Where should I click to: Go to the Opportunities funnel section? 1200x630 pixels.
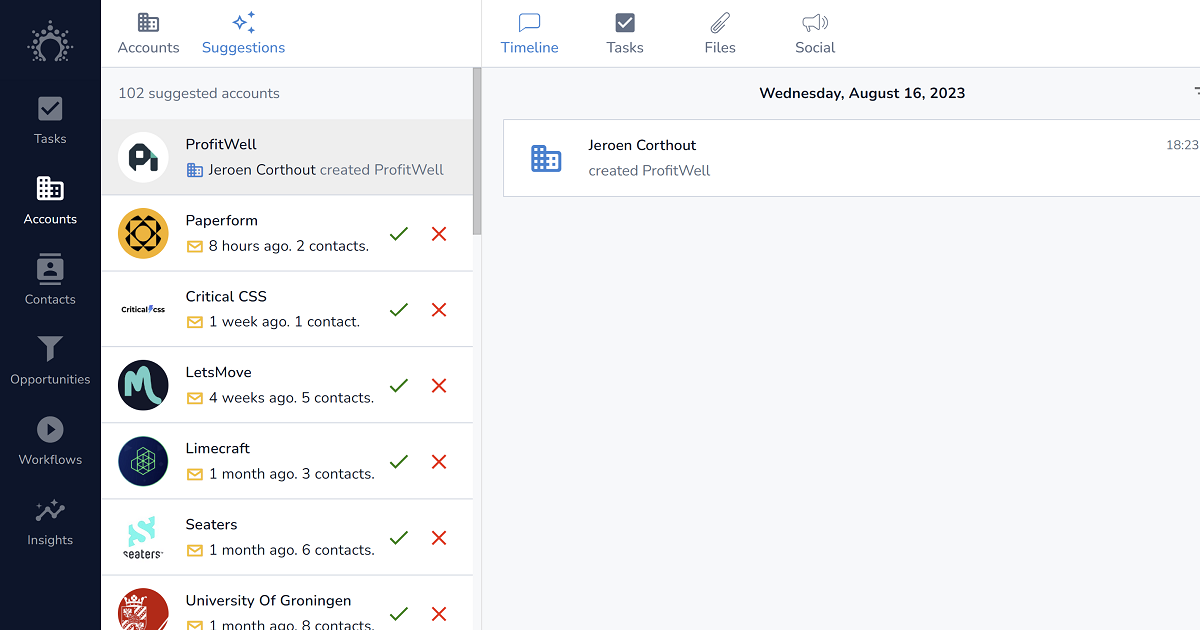50,360
